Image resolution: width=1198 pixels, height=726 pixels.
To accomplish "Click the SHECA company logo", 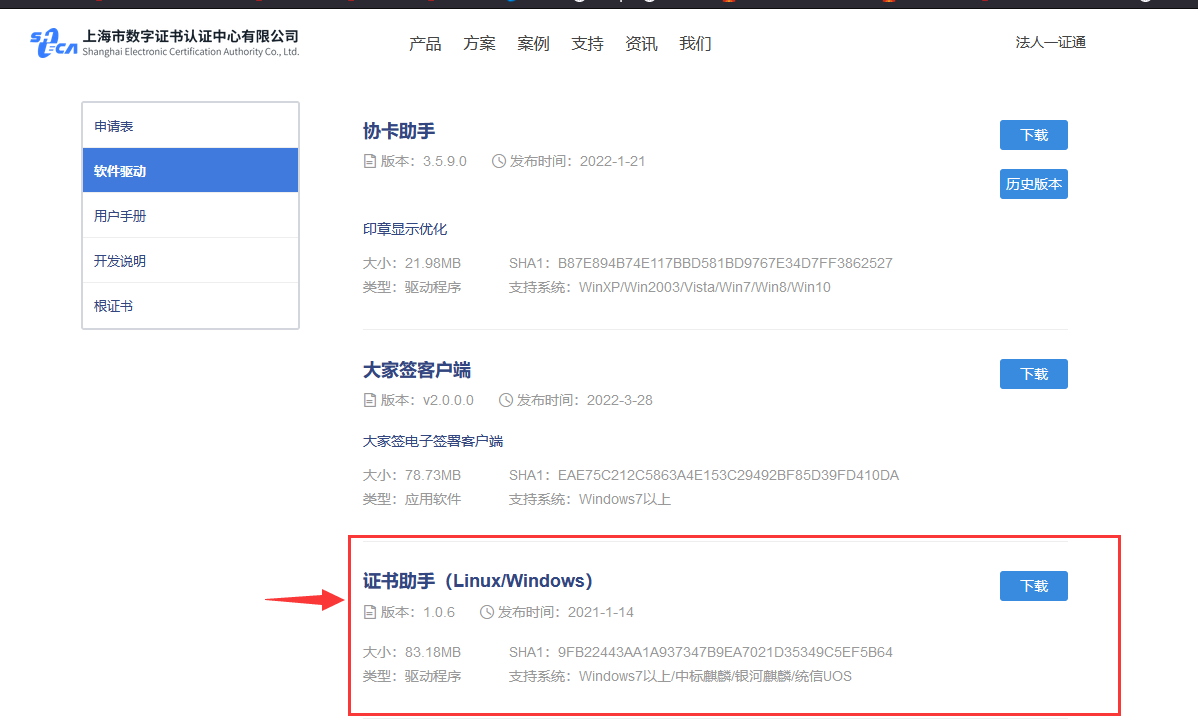I will [x=165, y=43].
